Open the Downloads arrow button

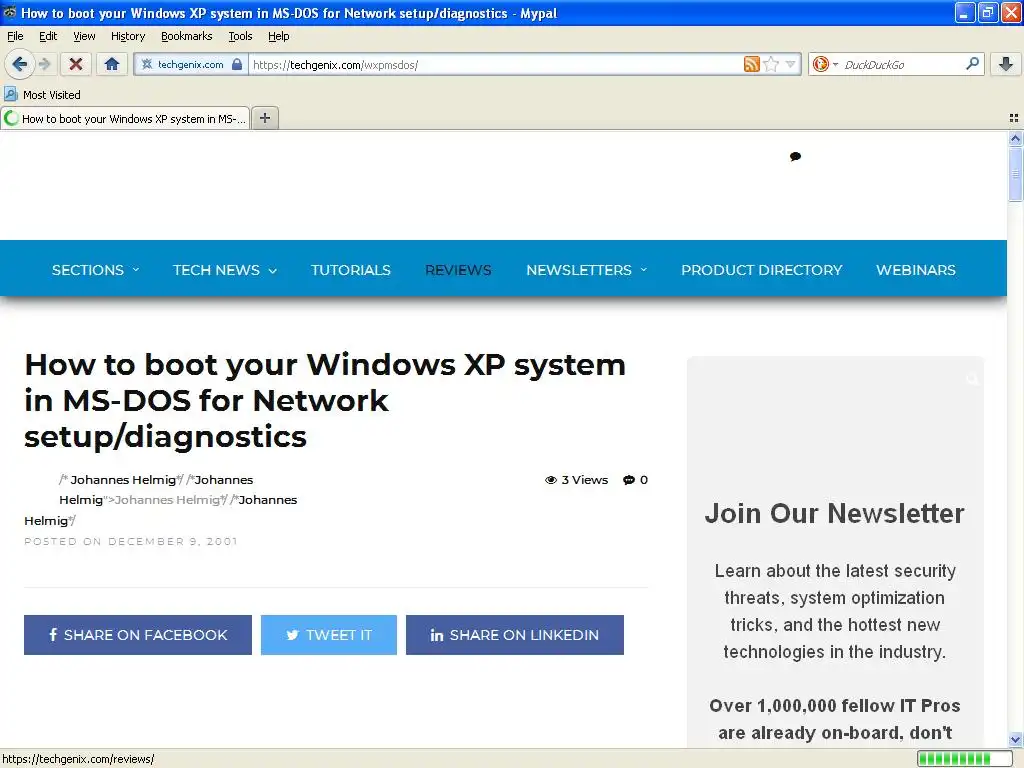point(1006,64)
